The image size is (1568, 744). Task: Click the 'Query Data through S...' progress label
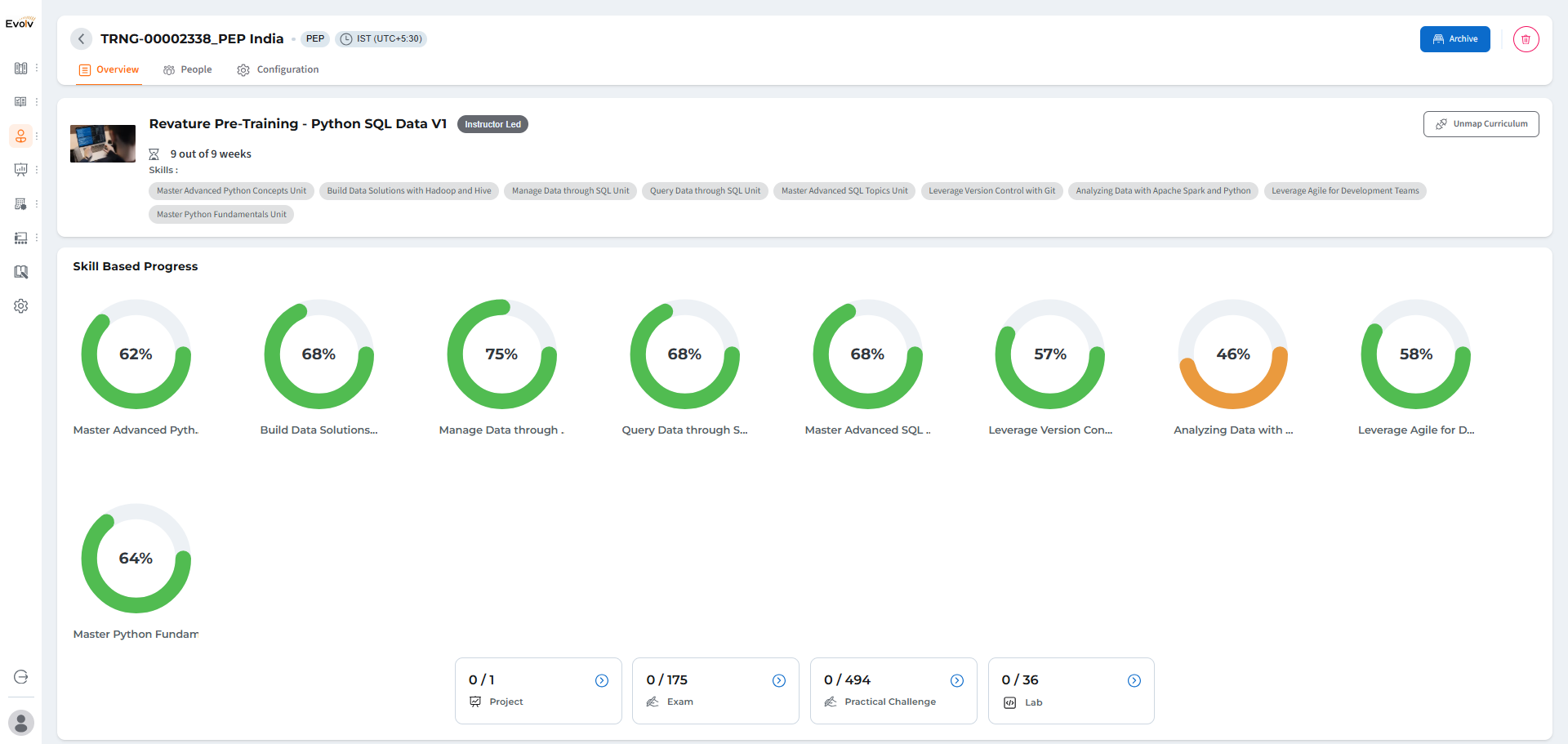pos(684,430)
